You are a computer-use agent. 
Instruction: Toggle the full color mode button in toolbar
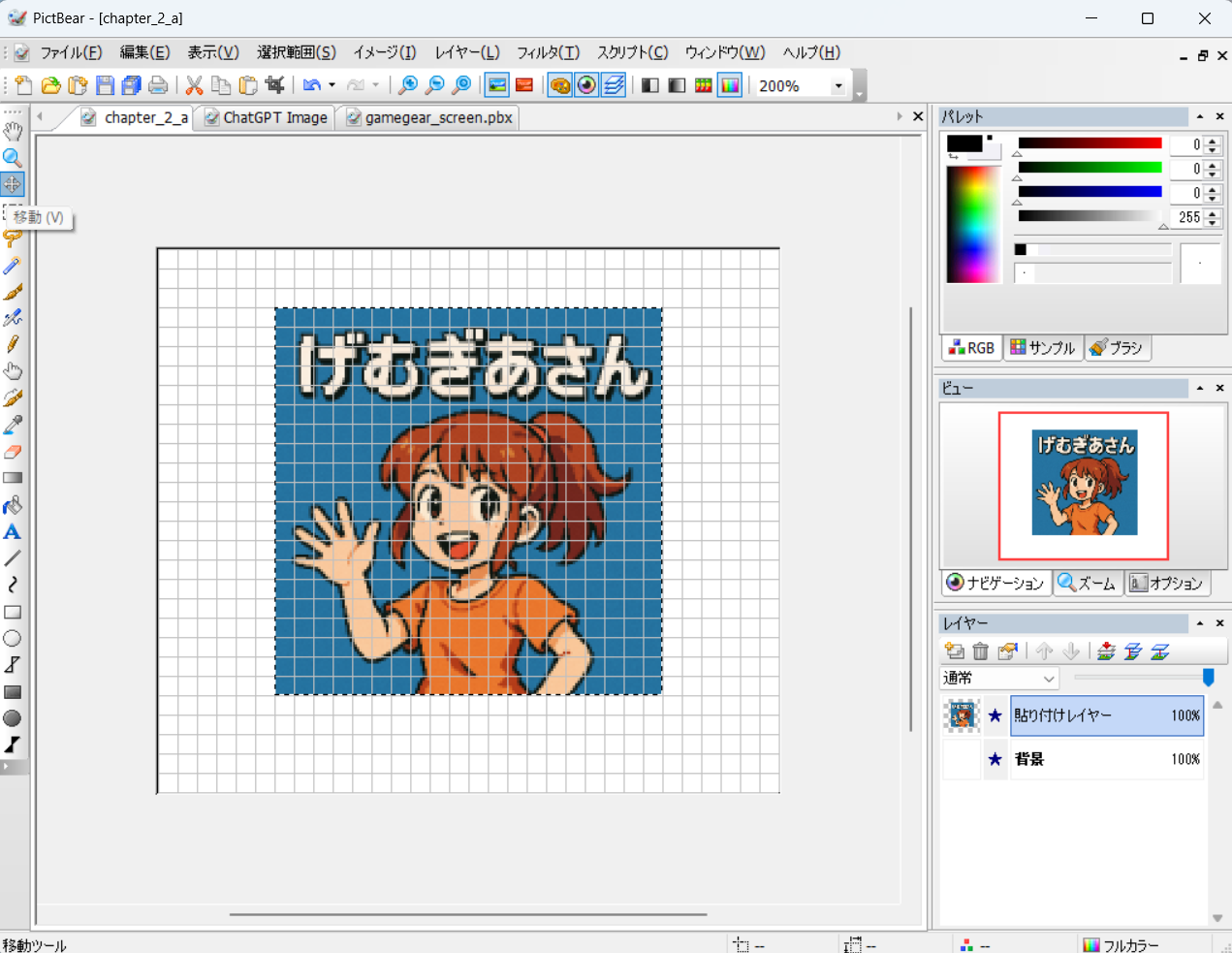[x=730, y=85]
